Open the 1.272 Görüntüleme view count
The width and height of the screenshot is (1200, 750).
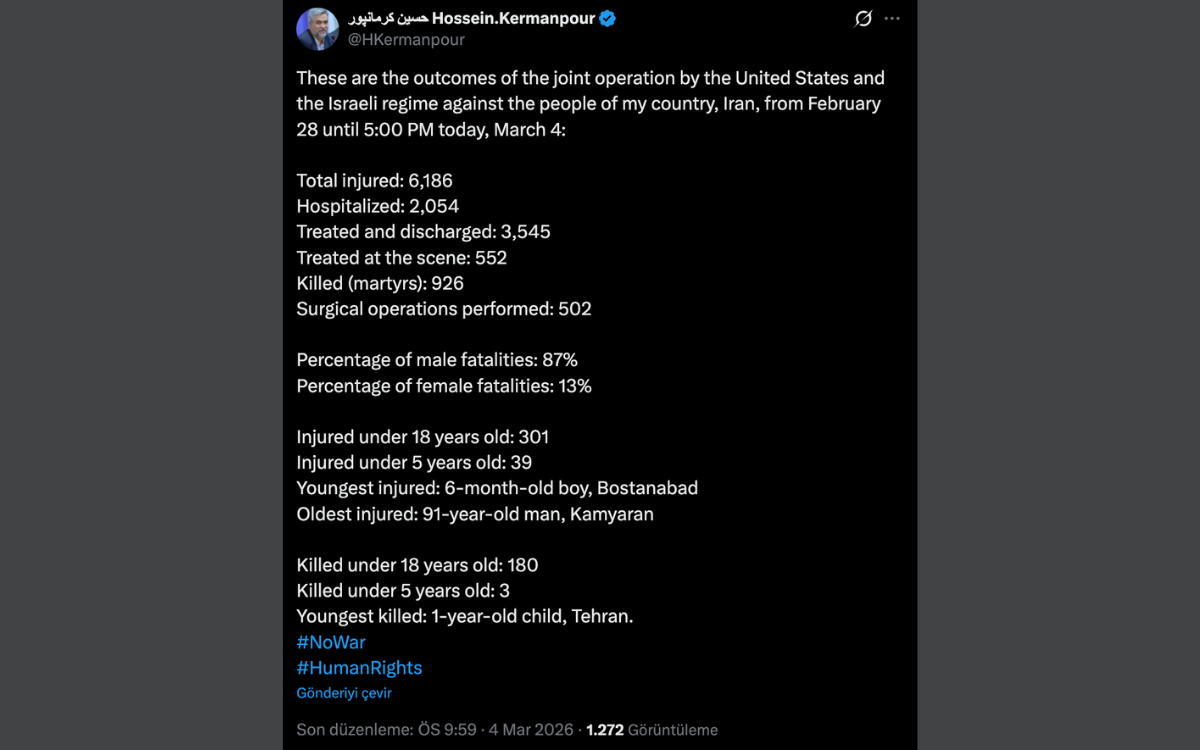(652, 730)
